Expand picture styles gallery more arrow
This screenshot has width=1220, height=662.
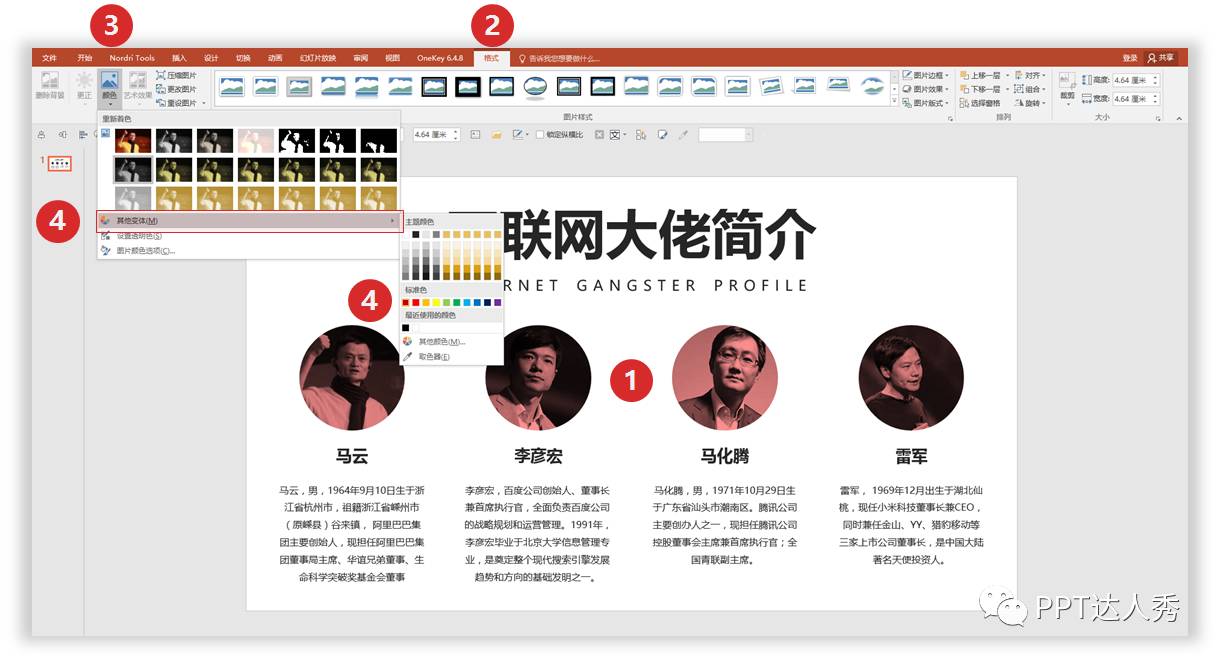pyautogui.click(x=894, y=101)
